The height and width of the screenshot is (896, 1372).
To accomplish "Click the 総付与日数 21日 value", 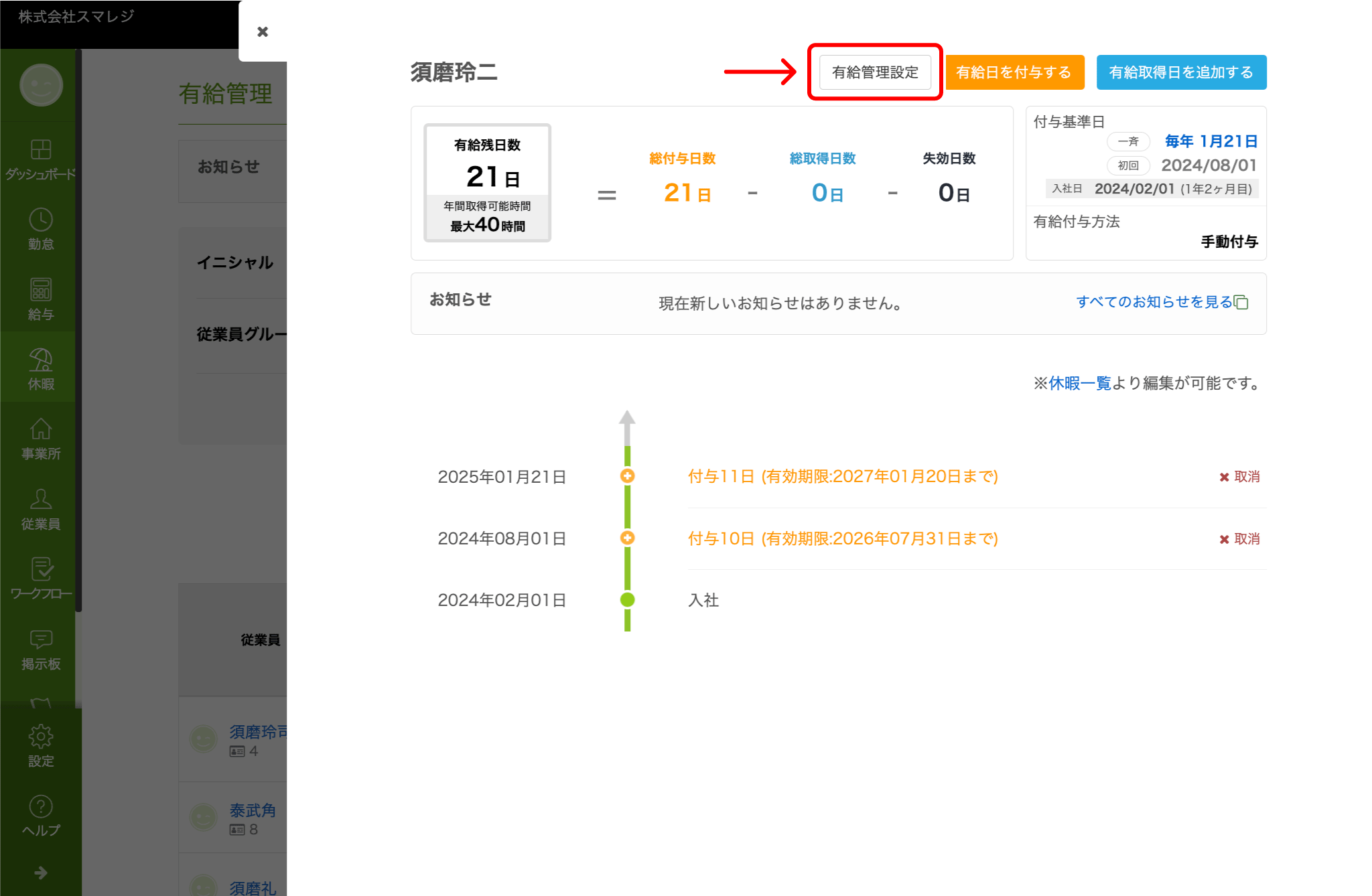I will pos(687,193).
